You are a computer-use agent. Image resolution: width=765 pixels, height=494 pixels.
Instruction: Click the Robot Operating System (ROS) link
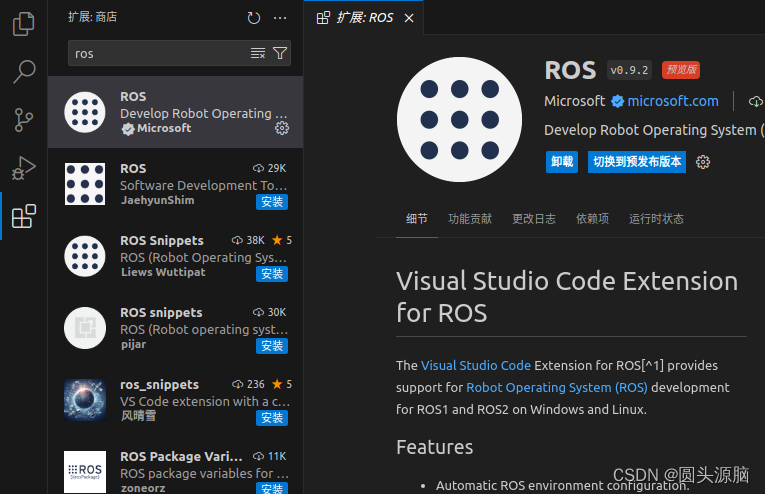557,387
